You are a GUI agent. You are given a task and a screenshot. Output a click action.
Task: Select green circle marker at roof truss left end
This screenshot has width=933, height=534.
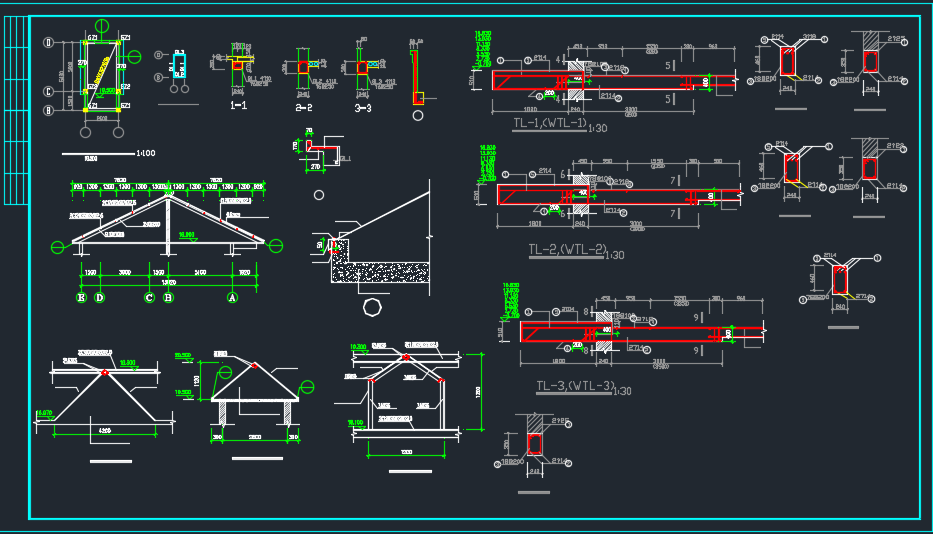pyautogui.click(x=58, y=246)
